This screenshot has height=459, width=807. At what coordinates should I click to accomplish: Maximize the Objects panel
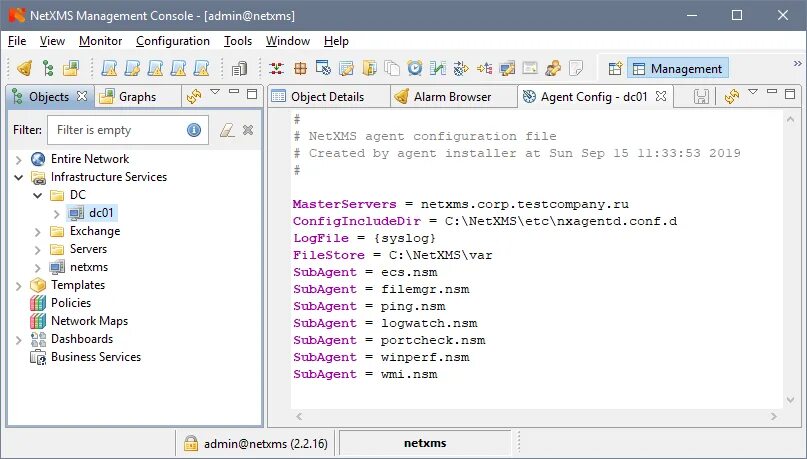click(252, 94)
